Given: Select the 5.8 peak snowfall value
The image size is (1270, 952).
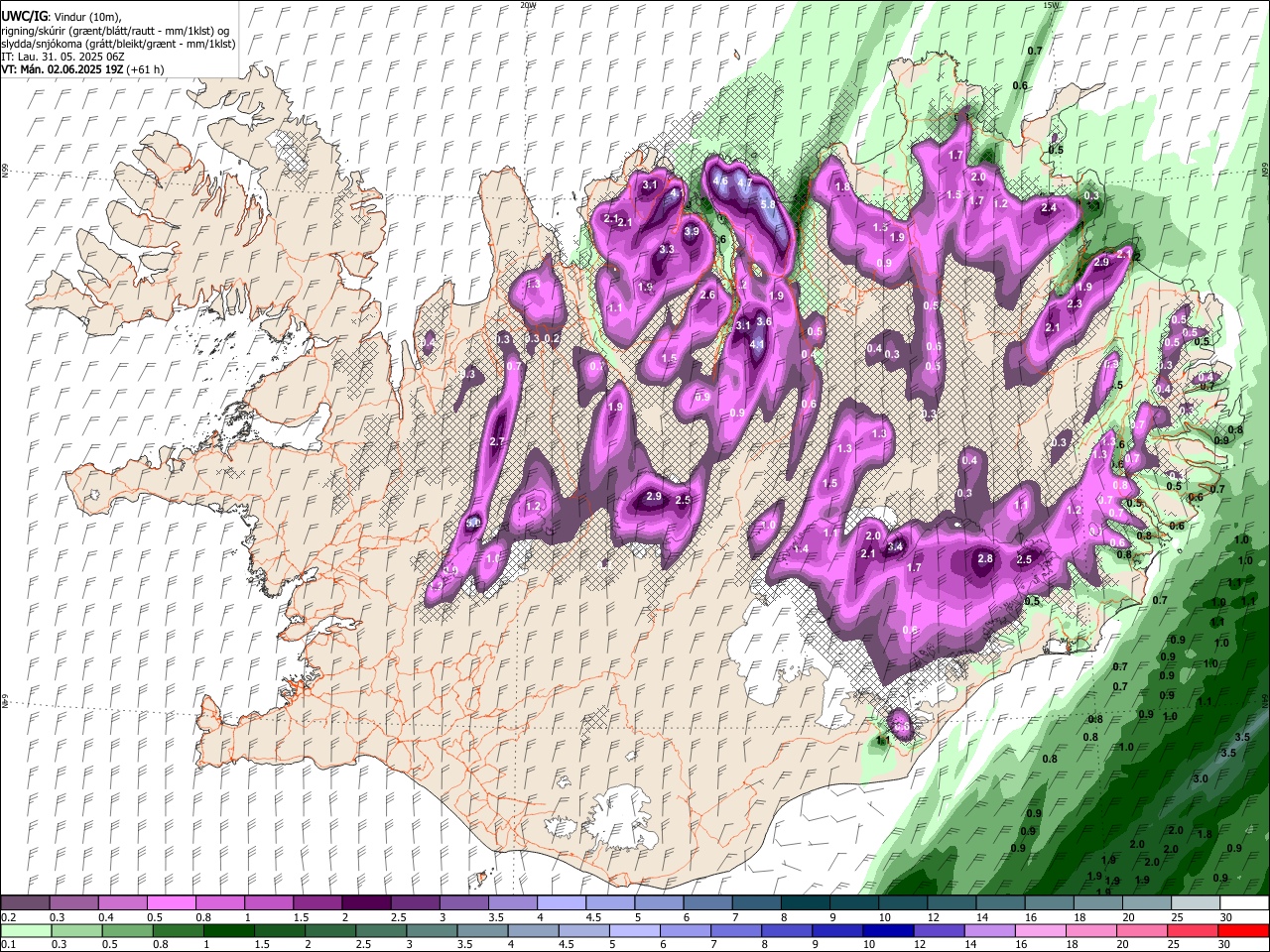Looking at the screenshot, I should click(x=768, y=205).
